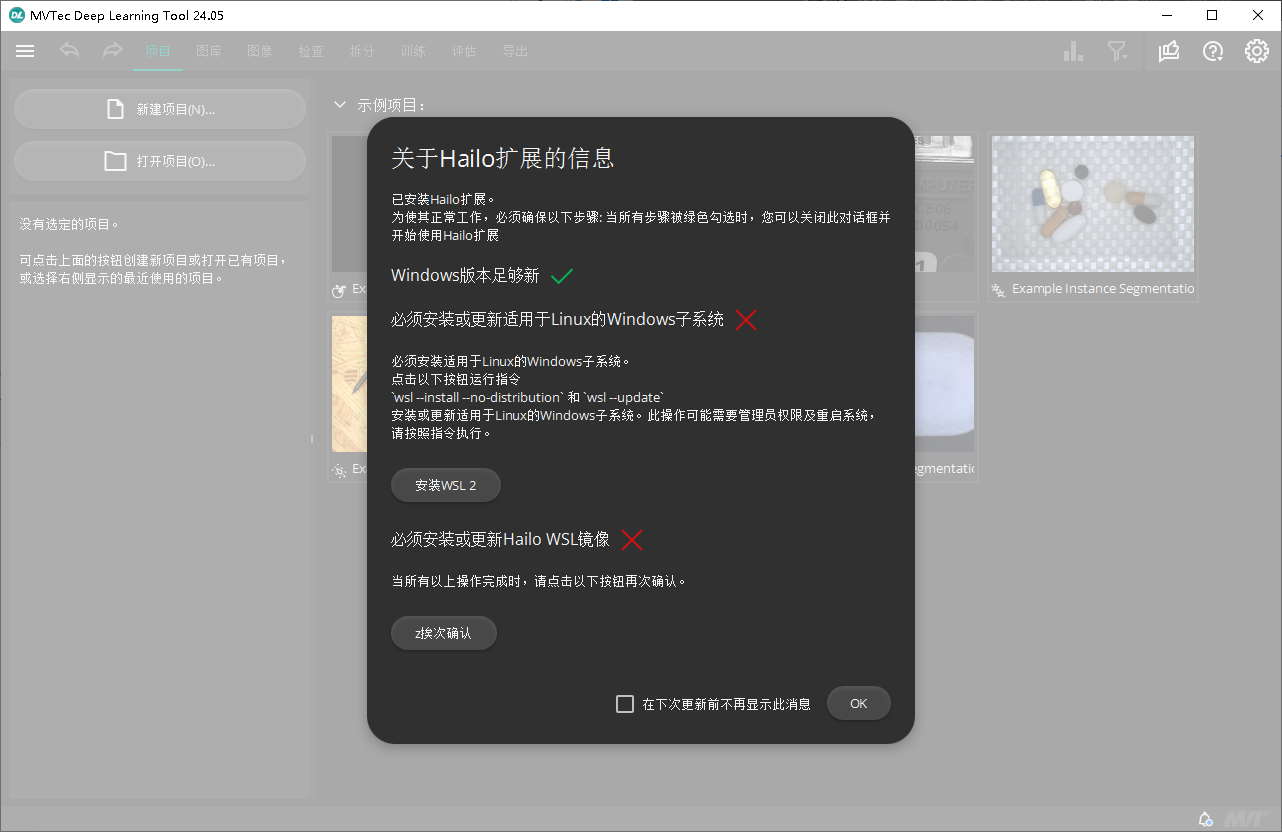Open the Example Instance Segmentation thumbnail
Viewport: 1282px width, 832px height.
tap(1092, 203)
